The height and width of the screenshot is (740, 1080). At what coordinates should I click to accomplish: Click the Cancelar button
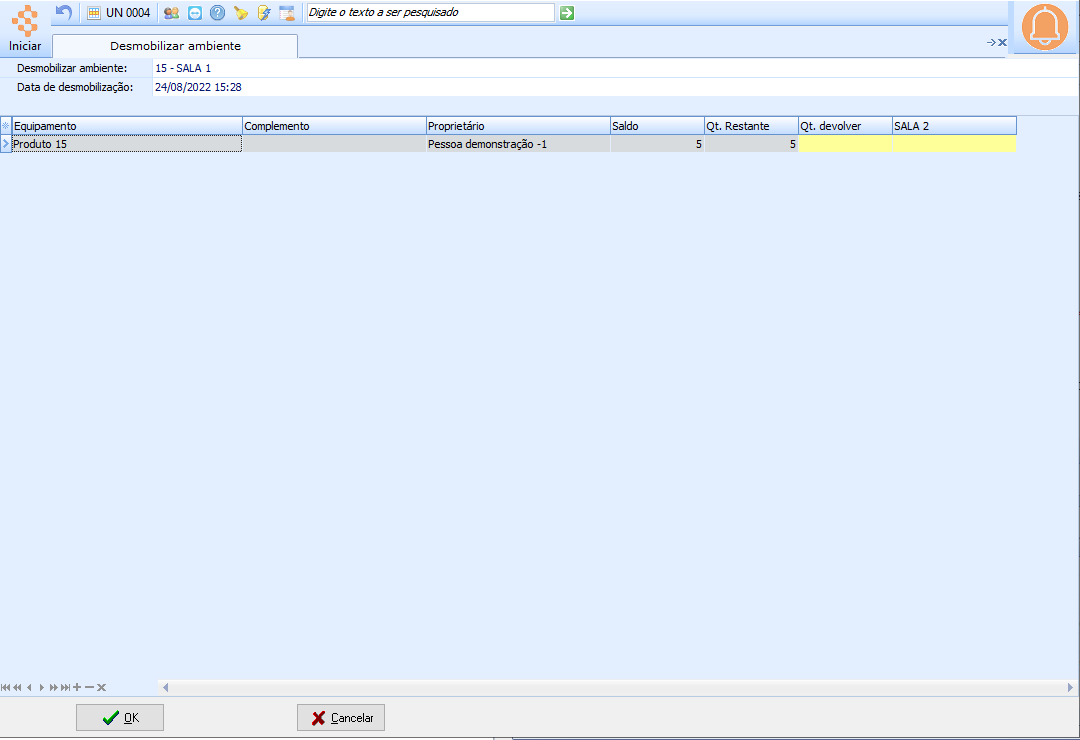click(x=341, y=718)
